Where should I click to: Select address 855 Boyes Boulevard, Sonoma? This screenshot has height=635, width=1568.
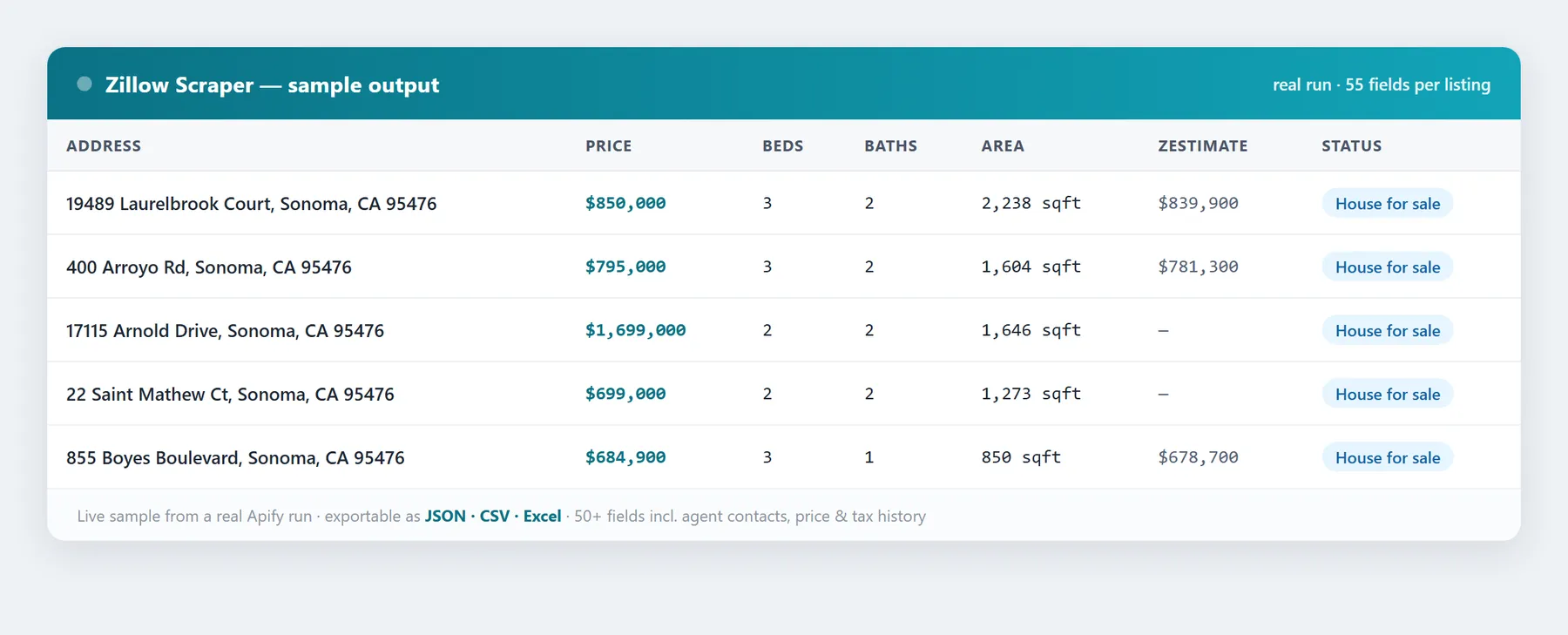235,458
